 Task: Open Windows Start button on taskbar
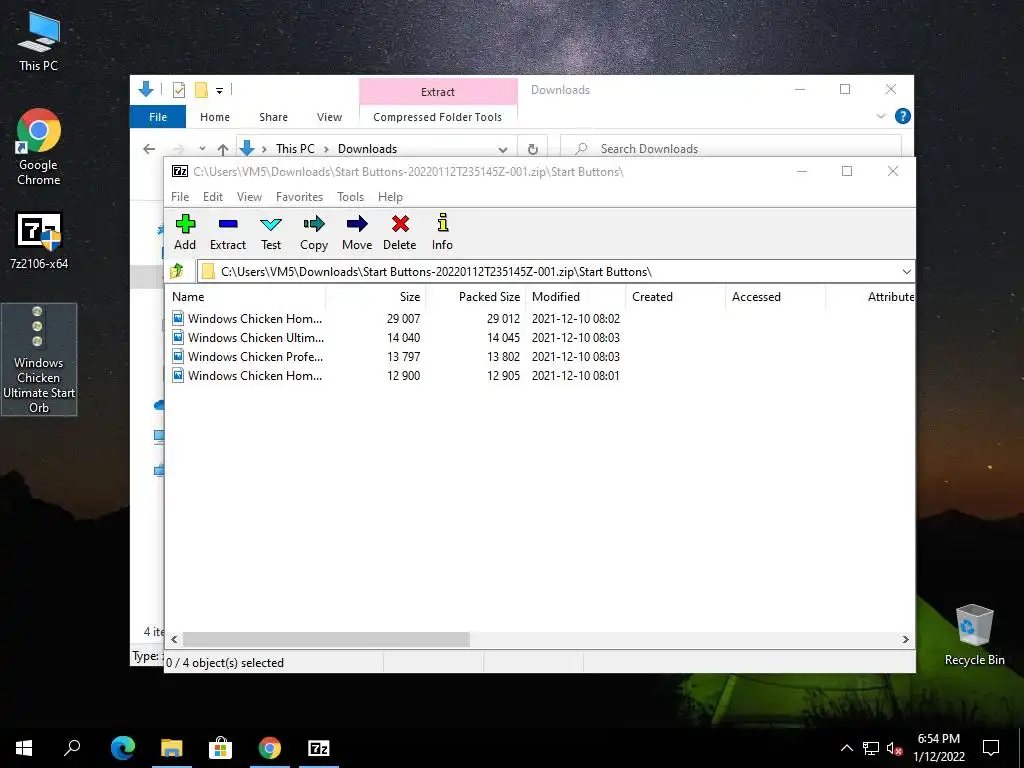(24, 748)
